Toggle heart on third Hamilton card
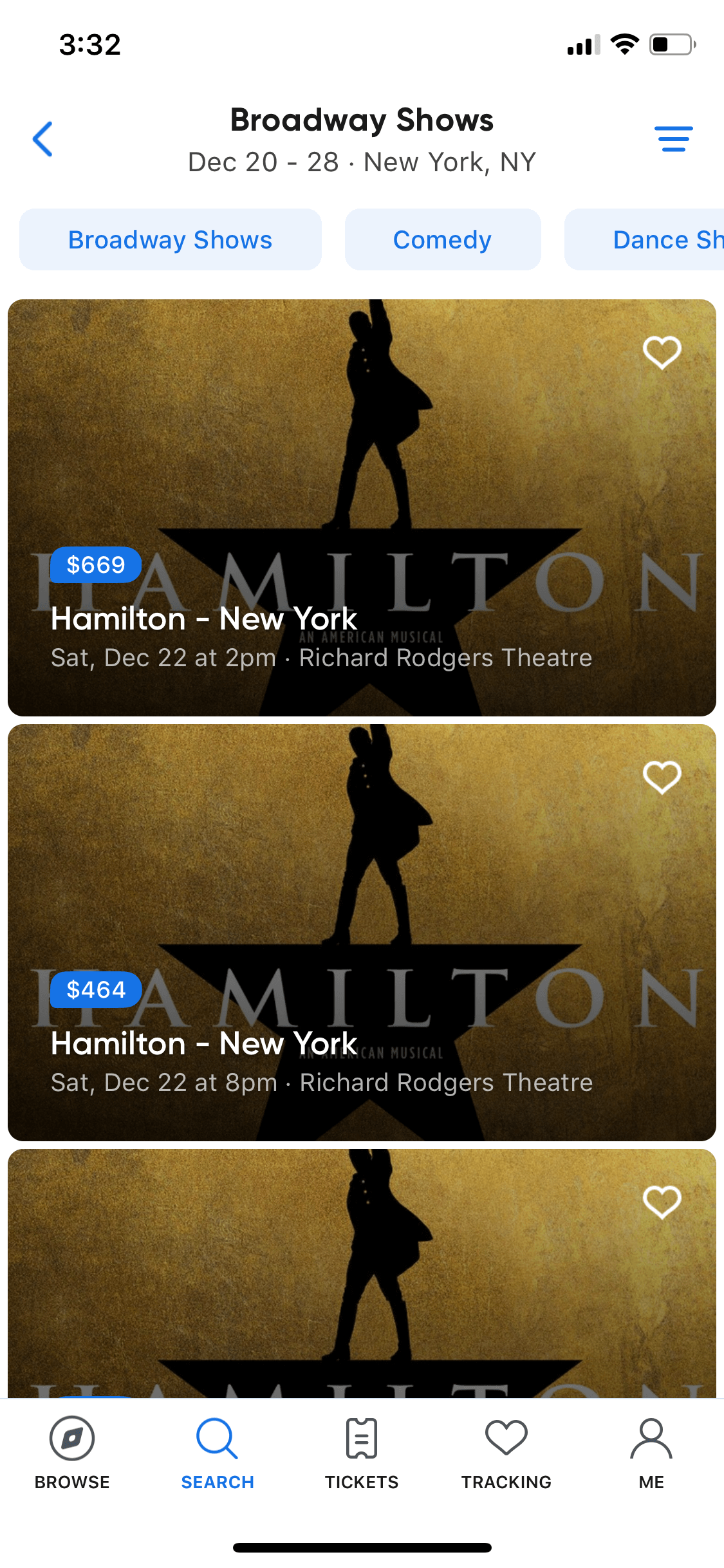 click(662, 1202)
